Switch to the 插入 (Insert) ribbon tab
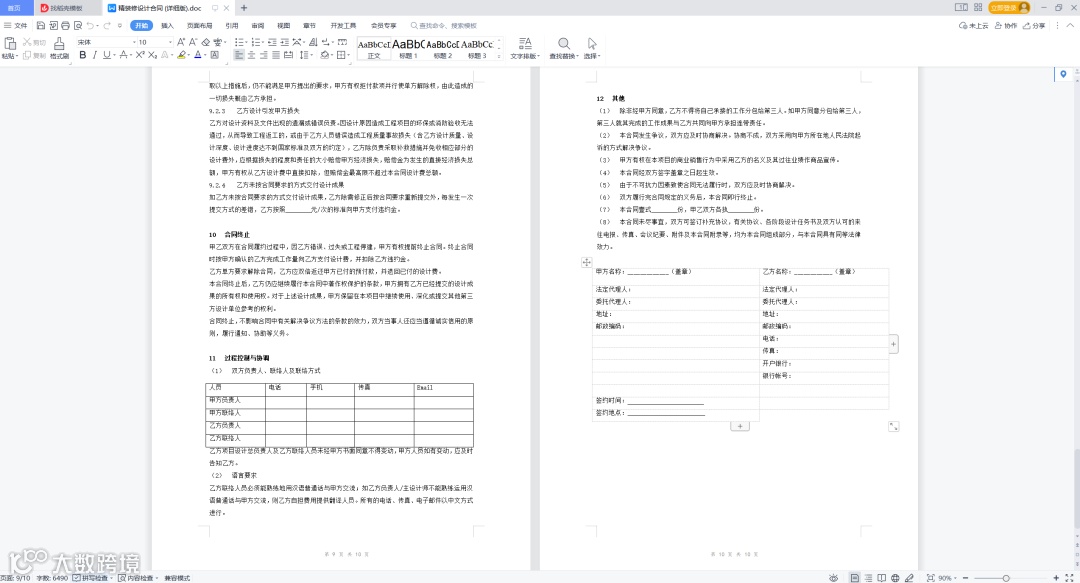The width and height of the screenshot is (1080, 583). (x=167, y=25)
